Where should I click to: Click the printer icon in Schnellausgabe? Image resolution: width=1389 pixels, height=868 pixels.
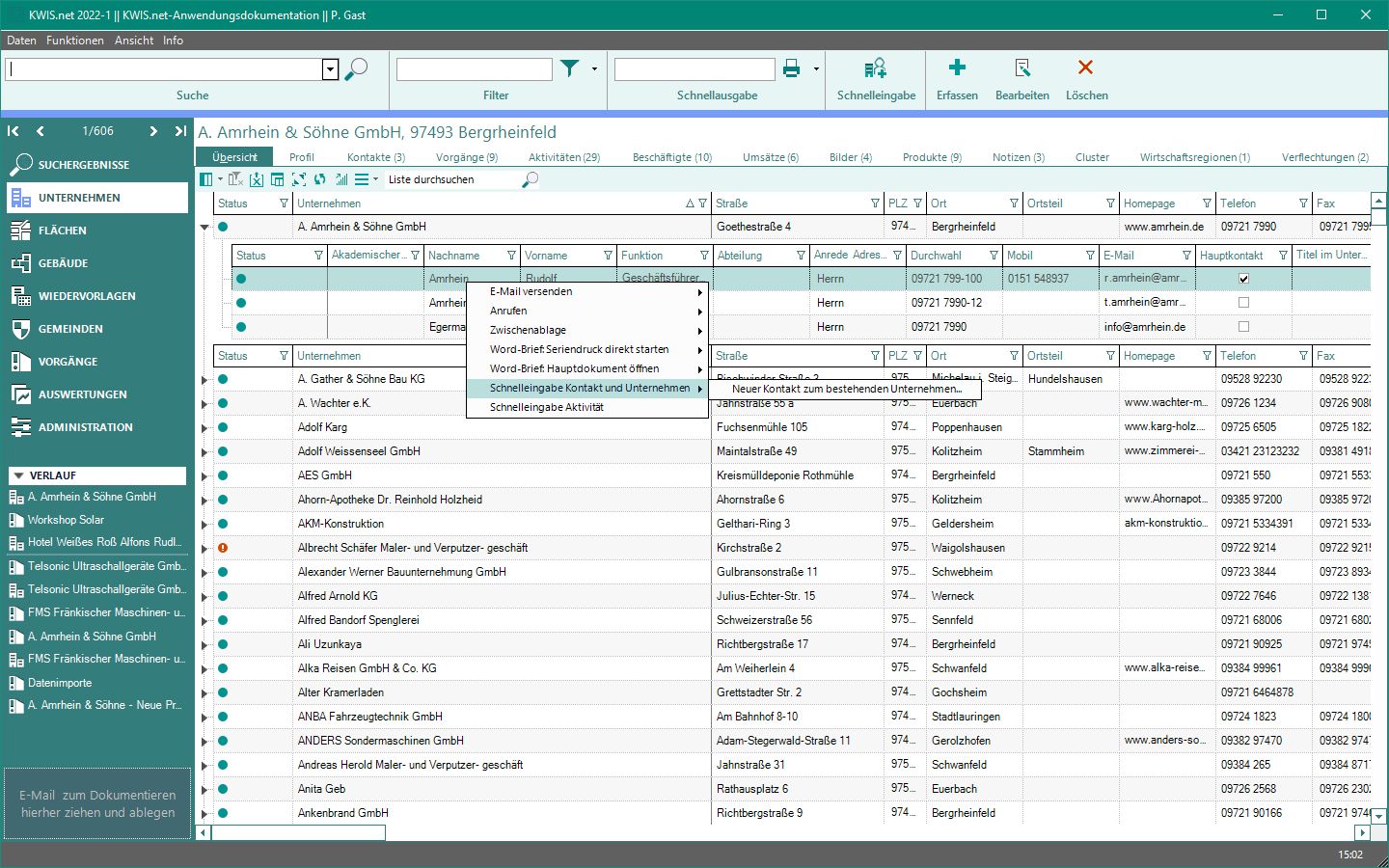click(791, 68)
